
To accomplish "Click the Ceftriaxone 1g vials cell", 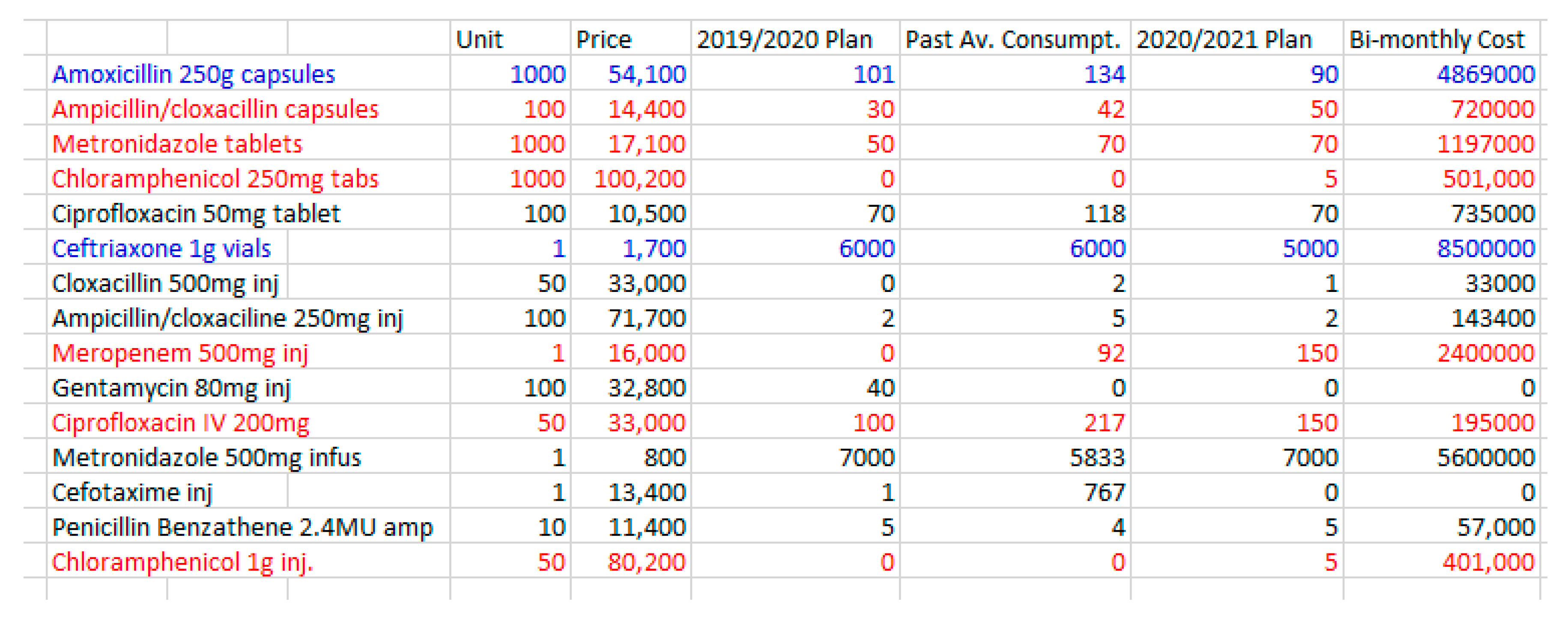I will coord(161,248).
